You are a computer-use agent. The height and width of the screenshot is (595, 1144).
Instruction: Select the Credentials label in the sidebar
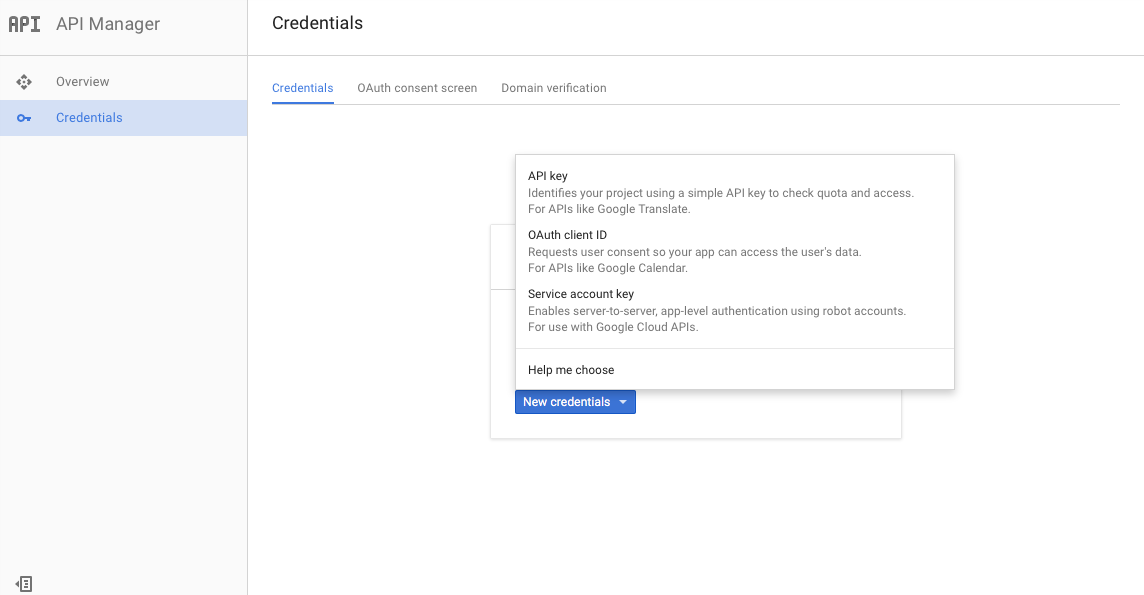click(x=89, y=118)
